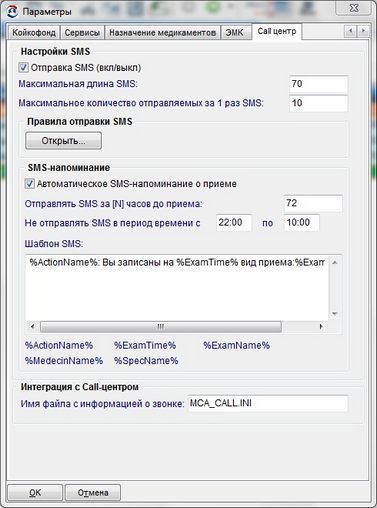The width and height of the screenshot is (377, 508).
Task: Click the application icon in title bar
Action: coord(12,11)
